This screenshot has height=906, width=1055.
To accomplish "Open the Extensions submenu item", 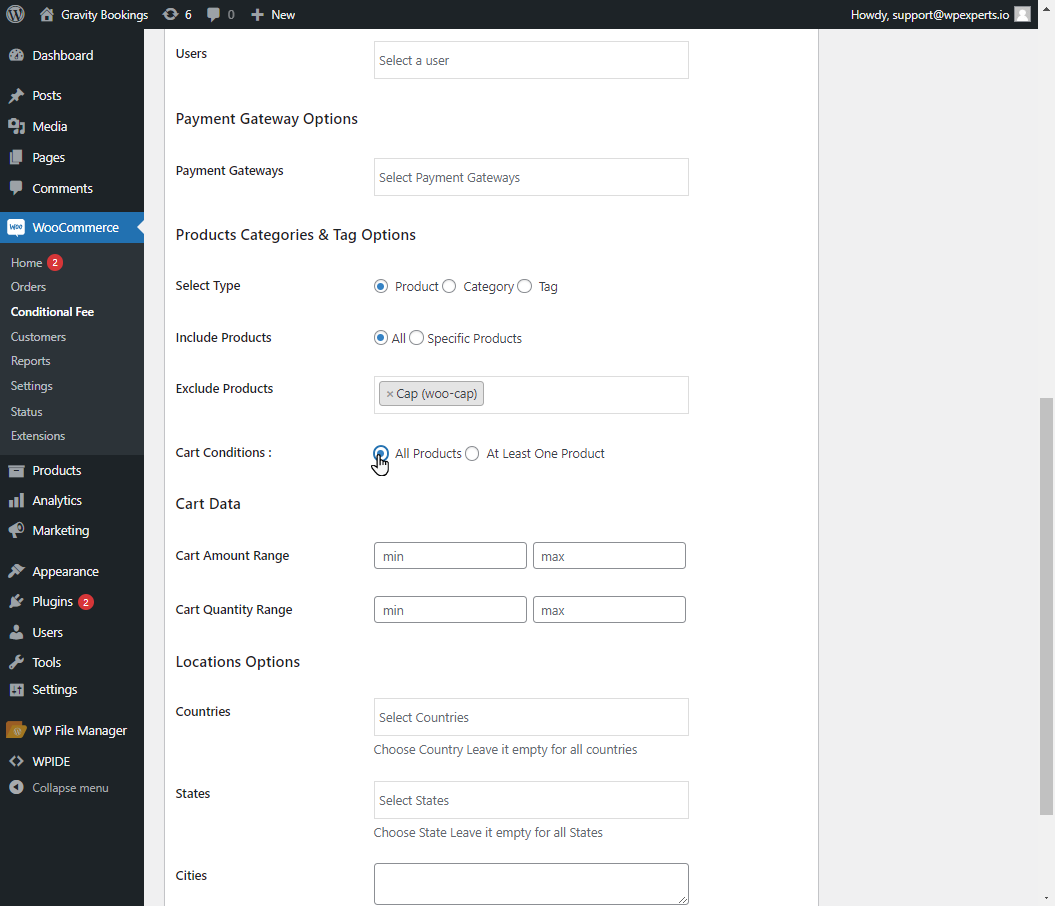I will 38,436.
